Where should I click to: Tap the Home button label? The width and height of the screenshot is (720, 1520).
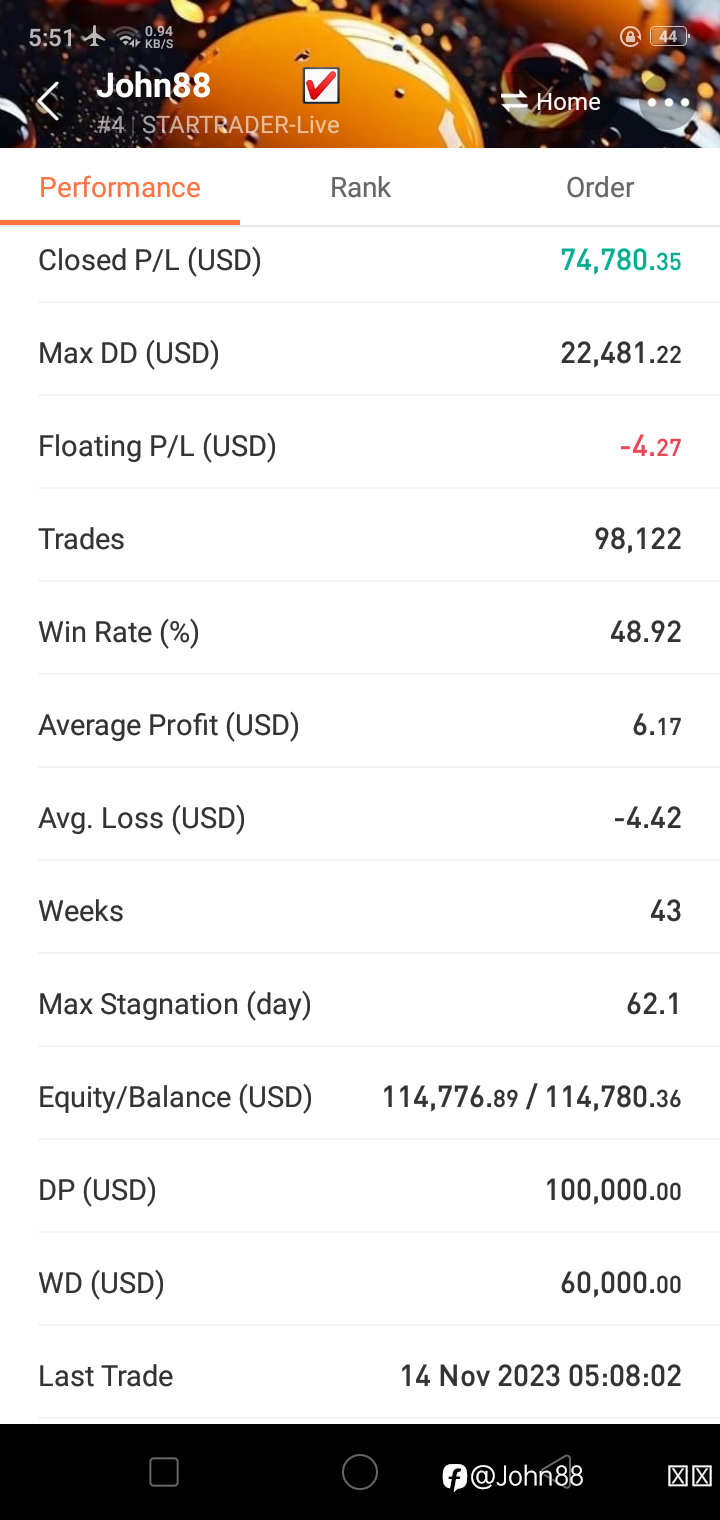point(568,101)
